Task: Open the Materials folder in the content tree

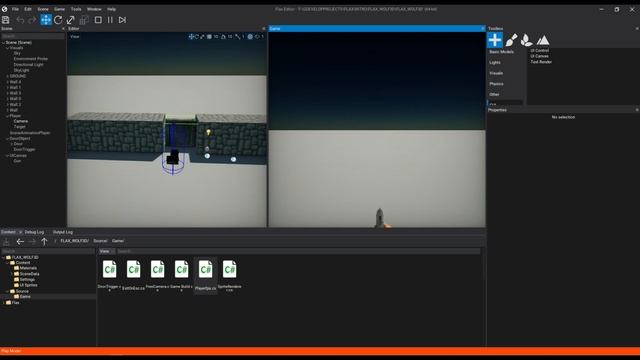Action: point(25,269)
